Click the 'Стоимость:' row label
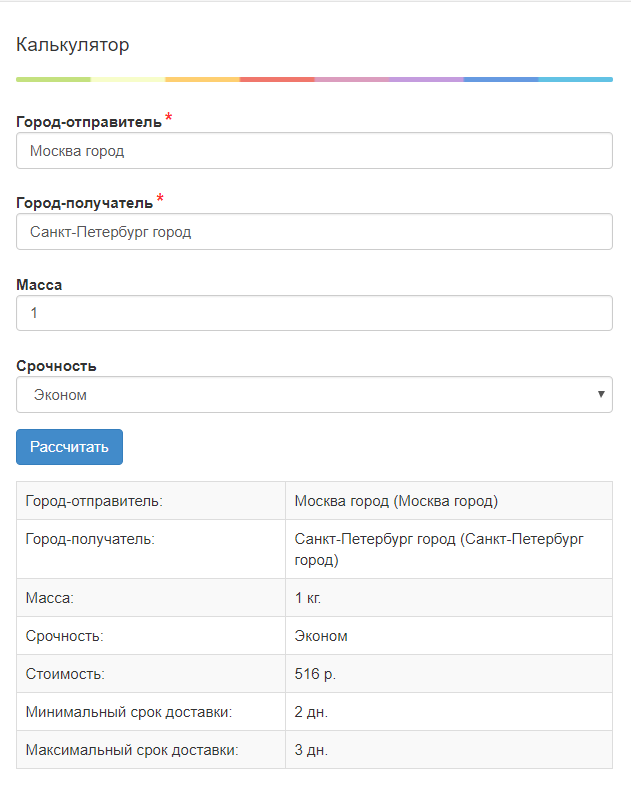The height and width of the screenshot is (789, 631). [65, 674]
